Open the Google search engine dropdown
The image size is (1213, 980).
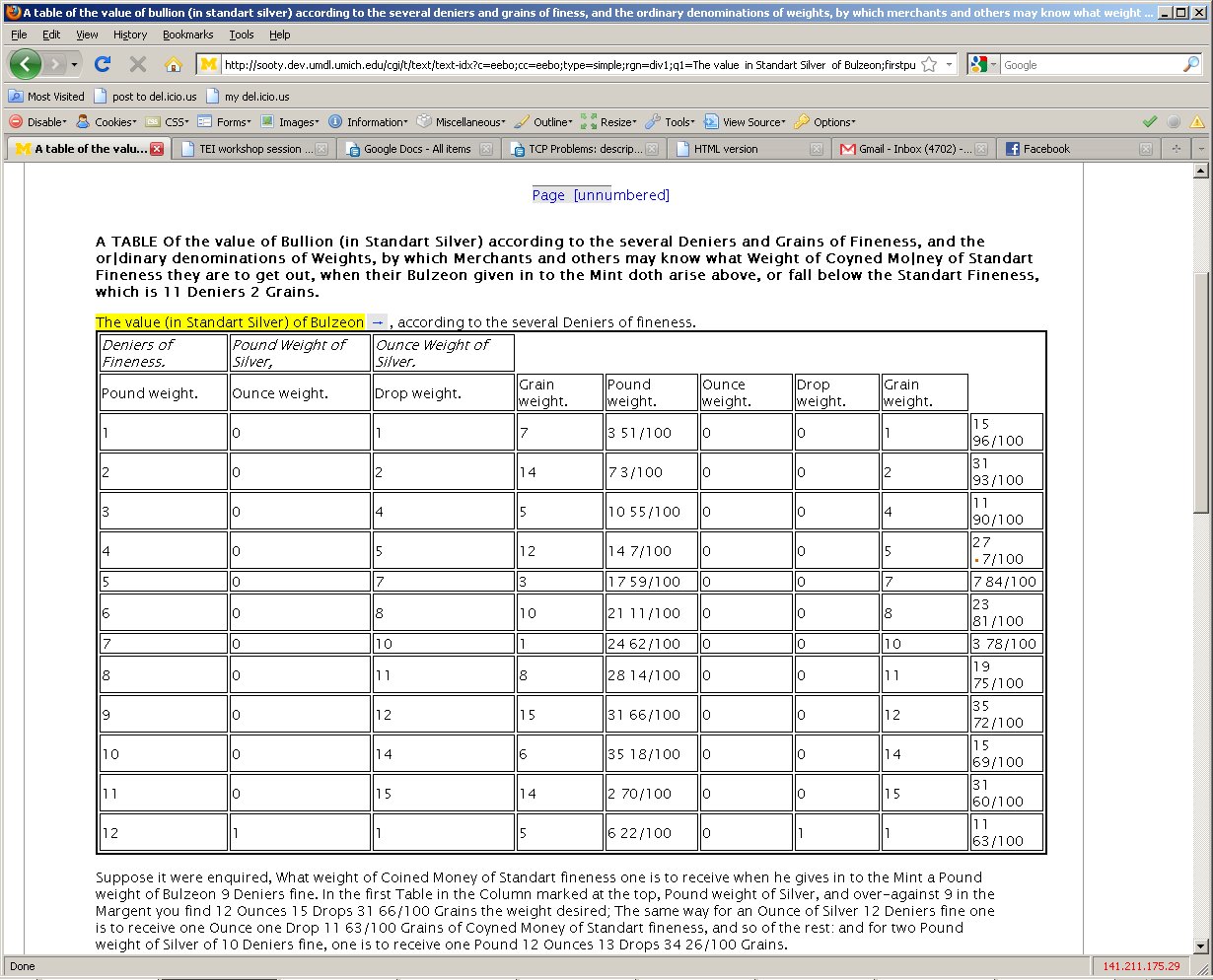click(x=983, y=64)
